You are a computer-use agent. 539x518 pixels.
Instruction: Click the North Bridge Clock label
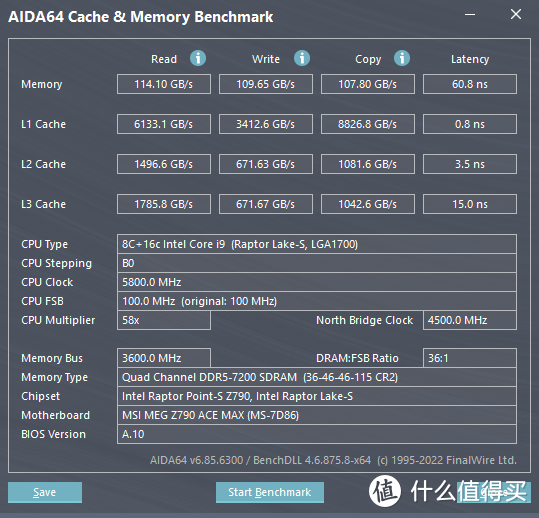pos(364,320)
